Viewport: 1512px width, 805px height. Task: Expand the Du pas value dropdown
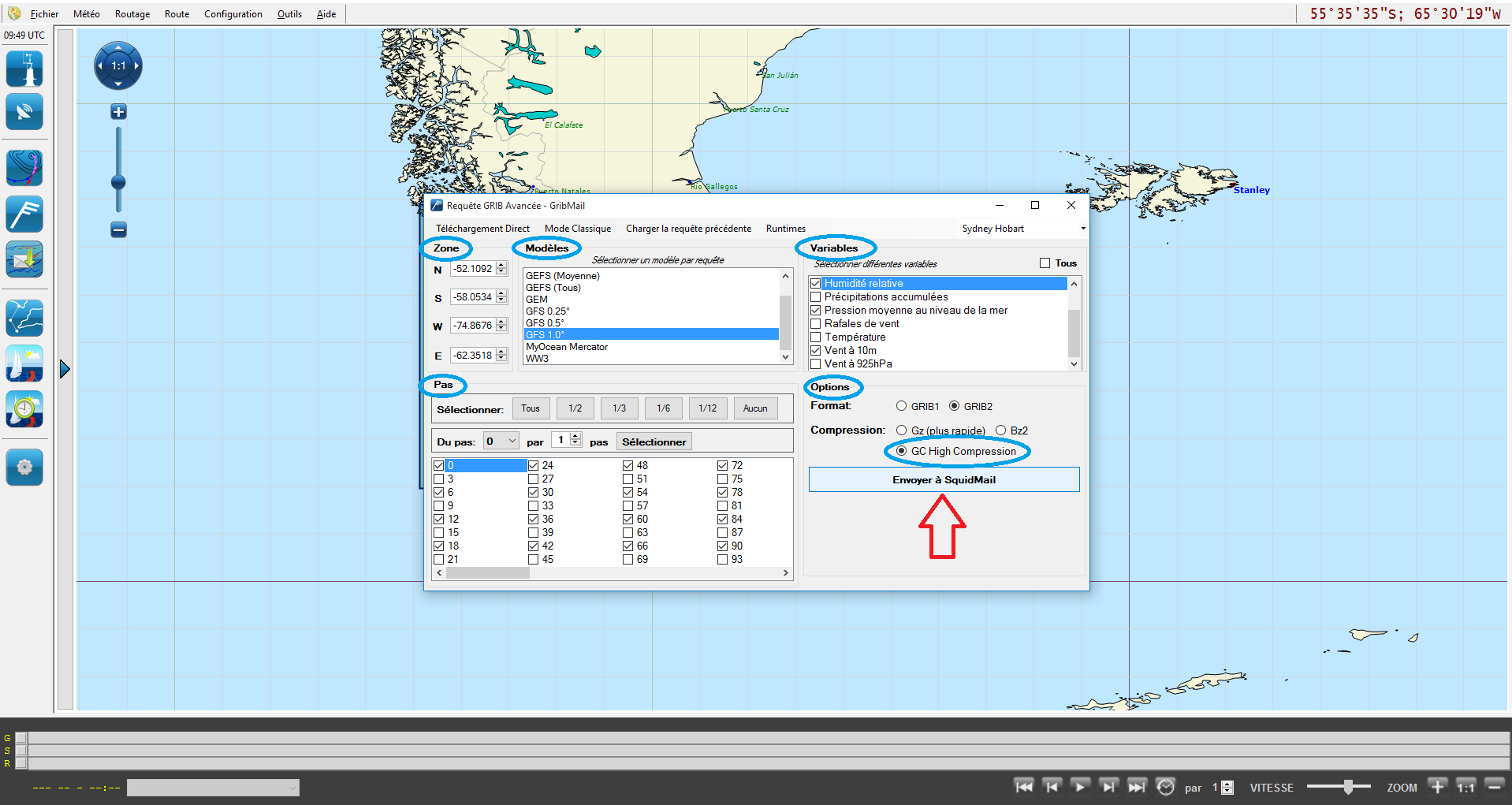(x=512, y=442)
